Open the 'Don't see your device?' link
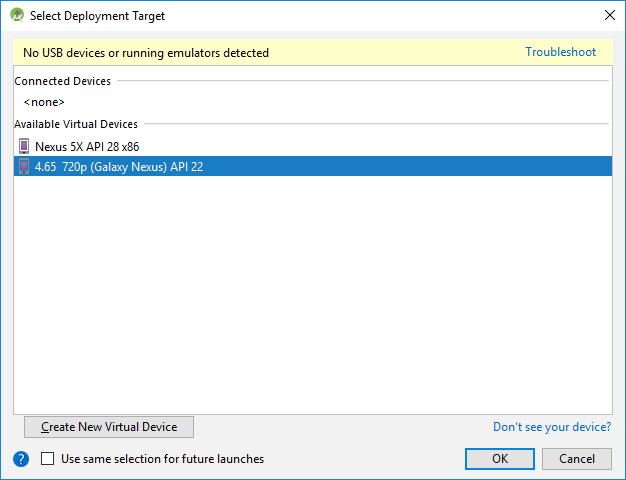This screenshot has height=480, width=626. 552,427
